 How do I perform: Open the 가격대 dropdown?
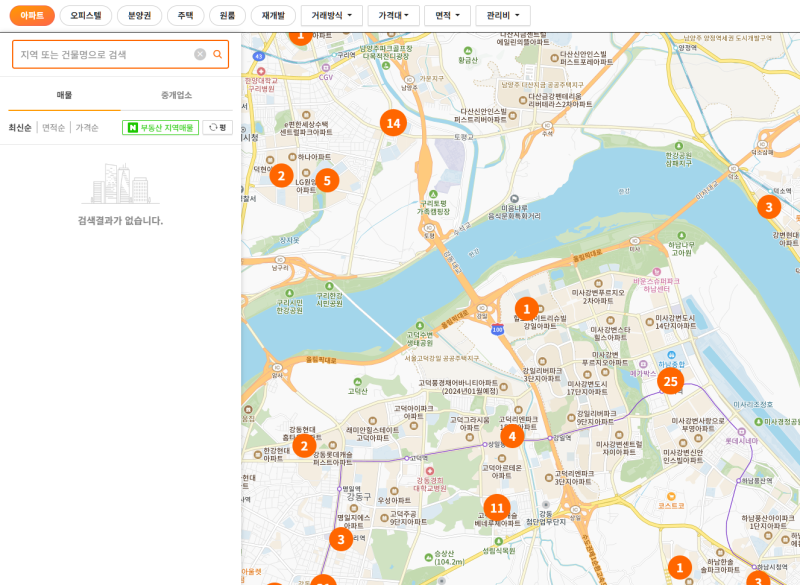393,16
